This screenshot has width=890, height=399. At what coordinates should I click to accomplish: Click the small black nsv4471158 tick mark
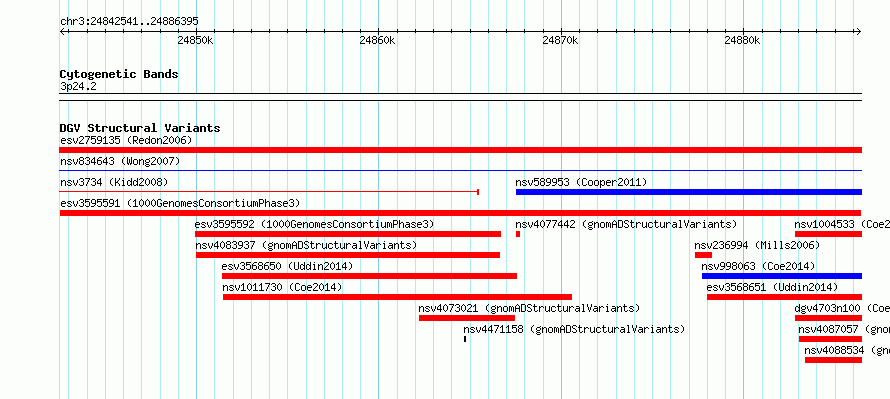pos(465,339)
